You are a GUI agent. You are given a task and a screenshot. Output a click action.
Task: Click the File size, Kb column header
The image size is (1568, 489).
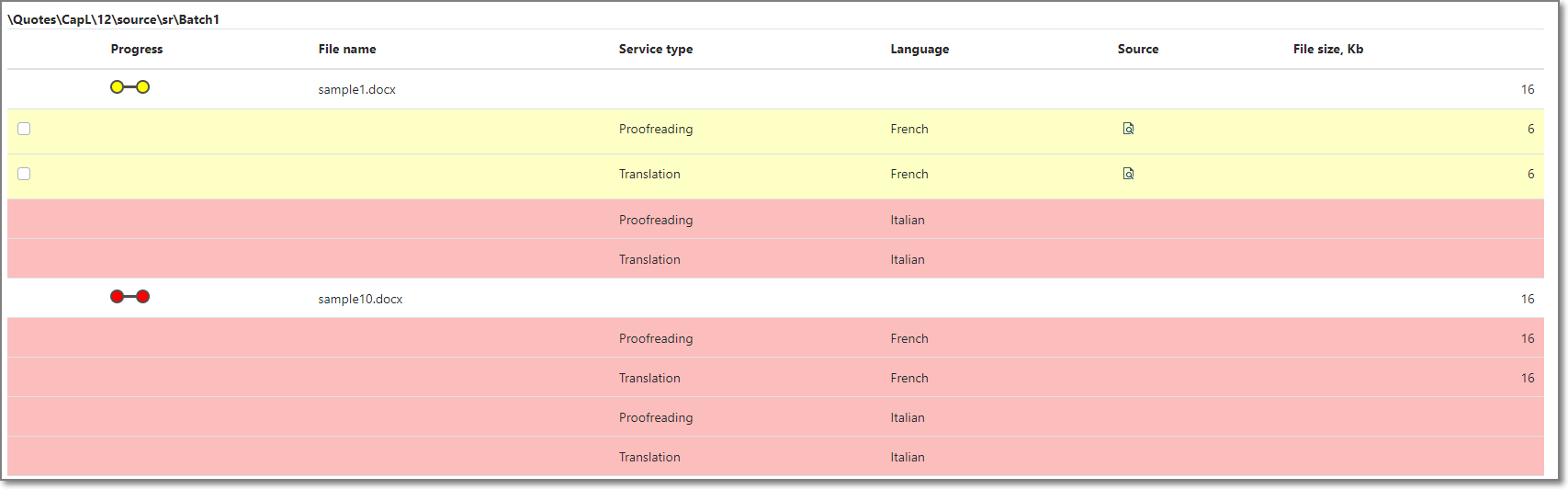1328,50
